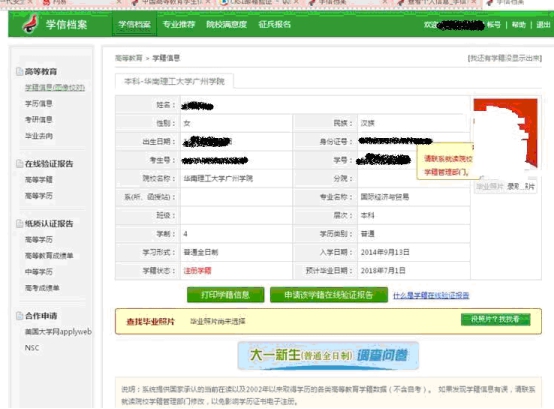This screenshot has width=554, height=409.
Task: Click the 没照片?找找看 button
Action: 495,319
